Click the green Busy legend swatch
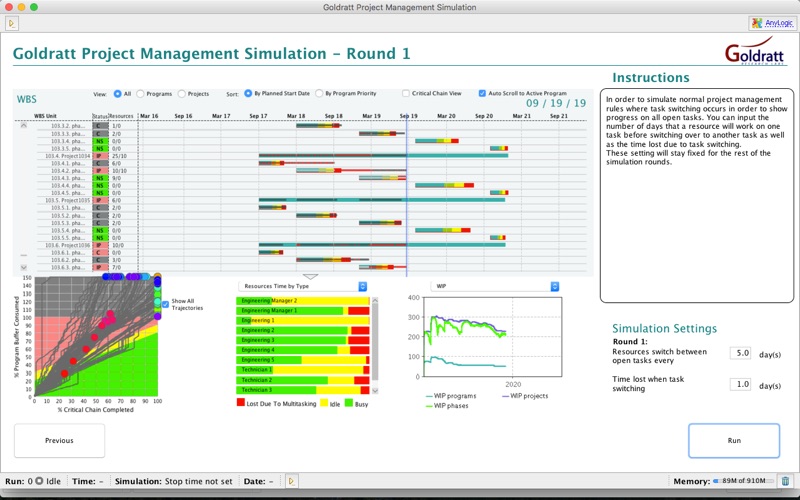This screenshot has width=800, height=500. point(348,403)
